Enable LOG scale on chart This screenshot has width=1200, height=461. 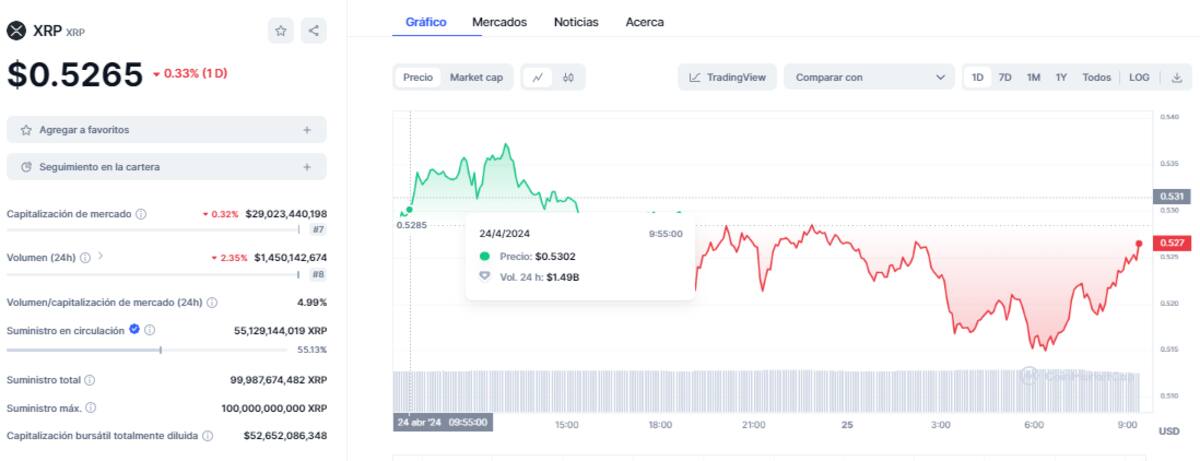(1139, 77)
